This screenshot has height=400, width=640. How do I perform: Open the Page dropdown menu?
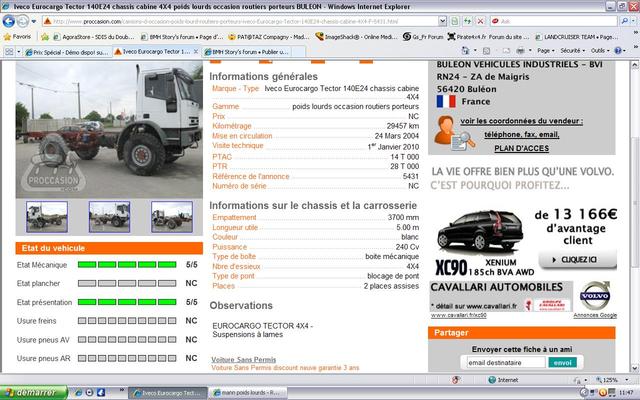coord(546,50)
